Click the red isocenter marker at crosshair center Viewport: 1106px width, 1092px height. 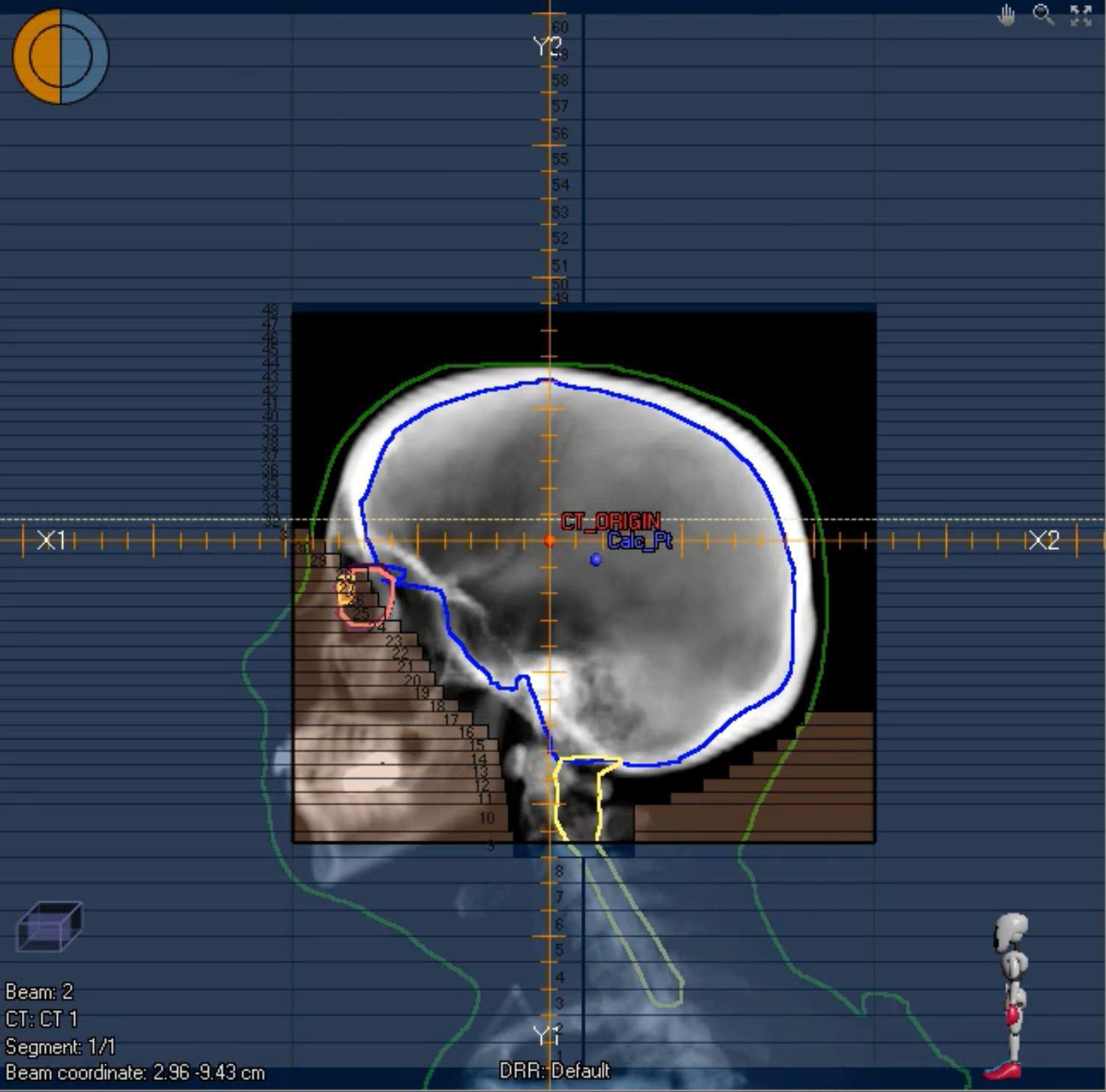(x=549, y=540)
